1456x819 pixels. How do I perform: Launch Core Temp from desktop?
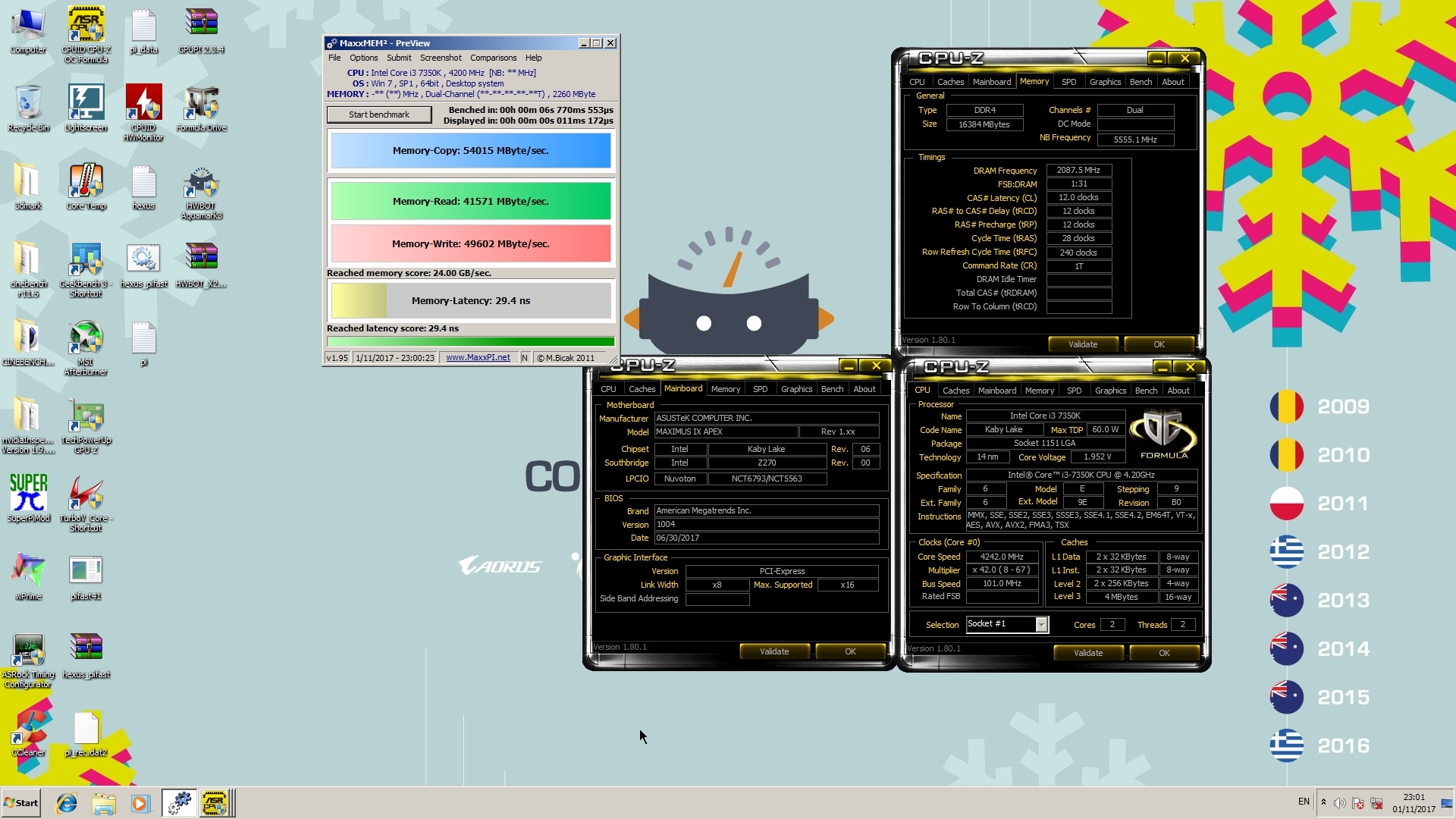pyautogui.click(x=86, y=187)
